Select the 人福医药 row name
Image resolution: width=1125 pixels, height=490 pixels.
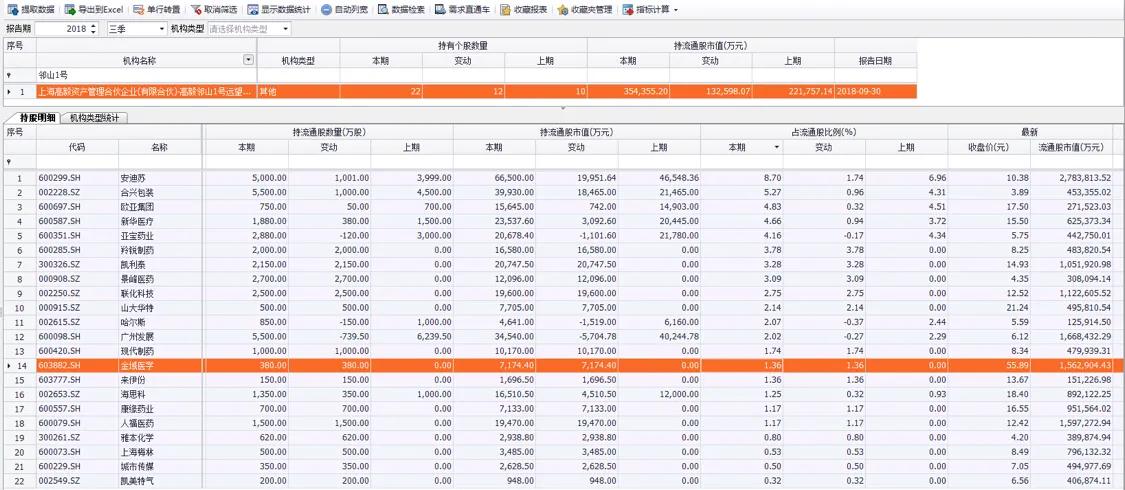(137, 423)
